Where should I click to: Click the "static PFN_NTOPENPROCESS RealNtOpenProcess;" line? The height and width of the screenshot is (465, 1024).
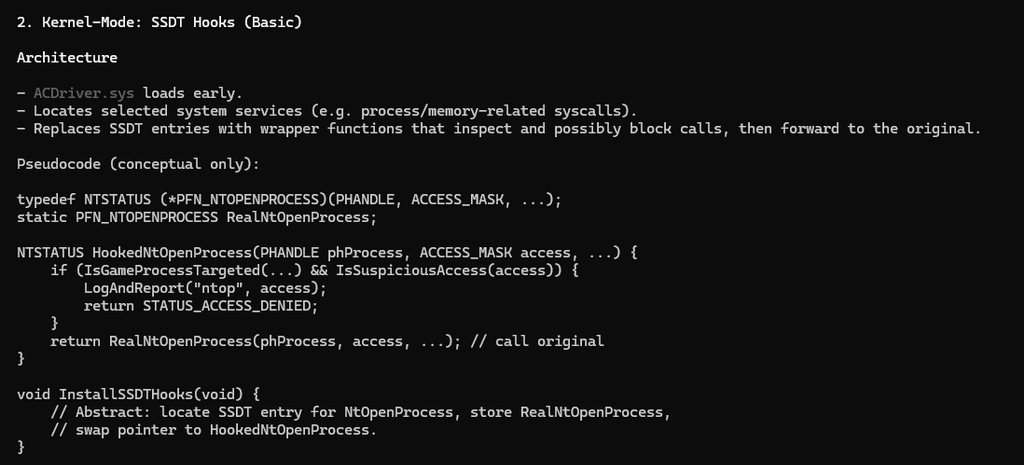point(197,216)
